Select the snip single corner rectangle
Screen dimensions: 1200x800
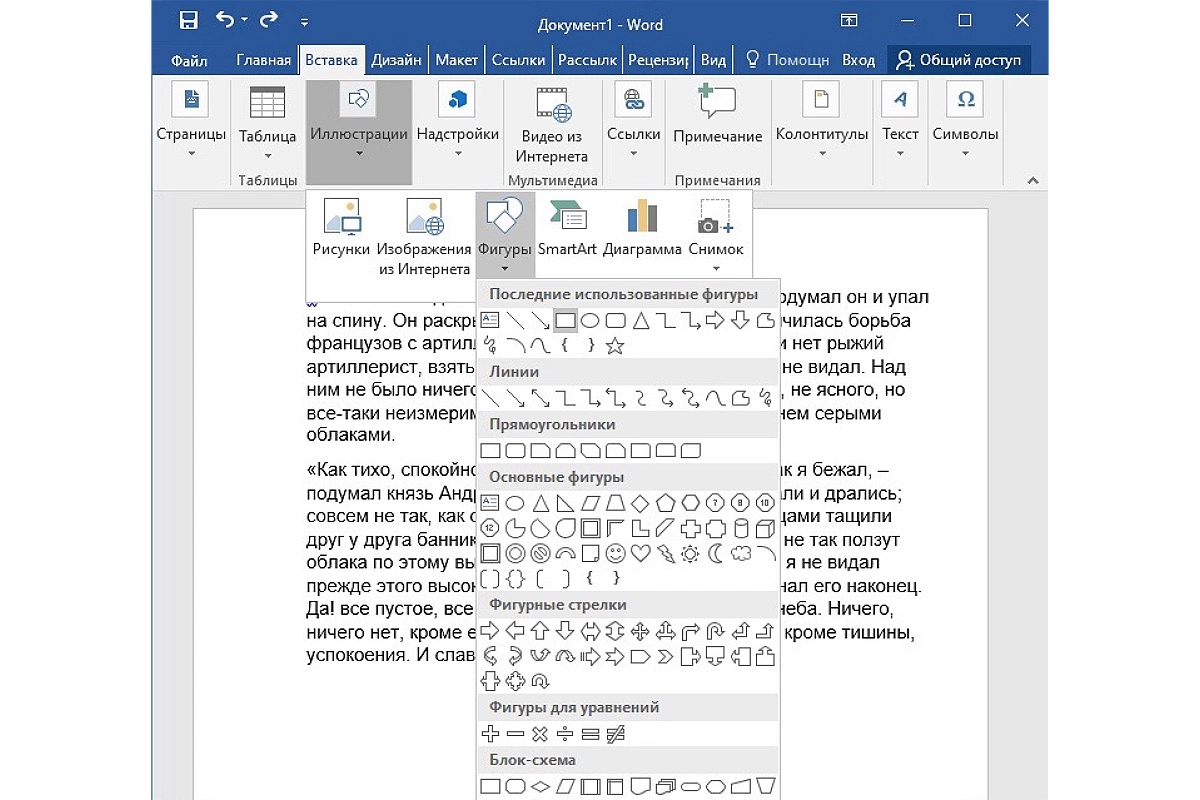(540, 450)
